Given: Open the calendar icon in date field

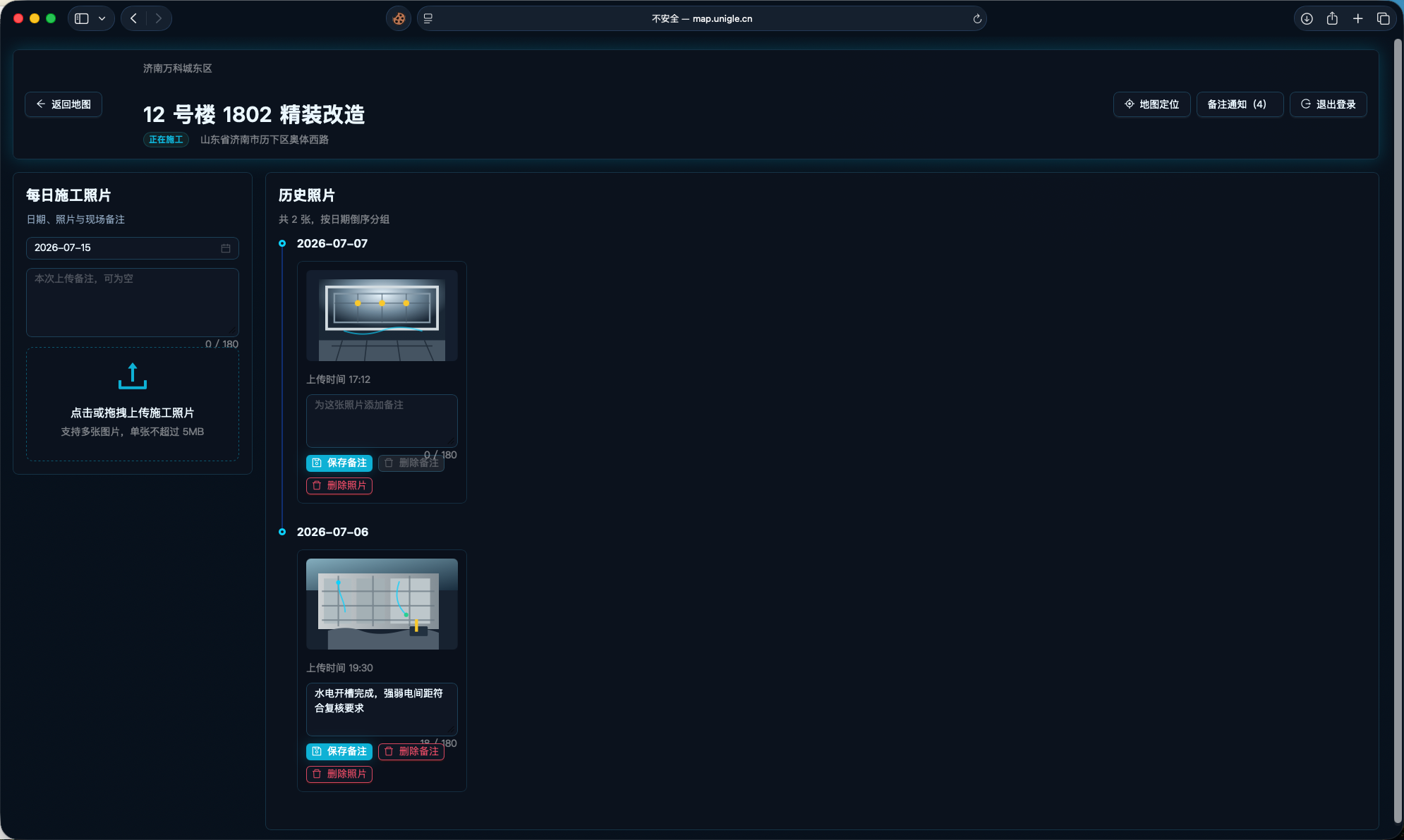Looking at the screenshot, I should tap(226, 248).
